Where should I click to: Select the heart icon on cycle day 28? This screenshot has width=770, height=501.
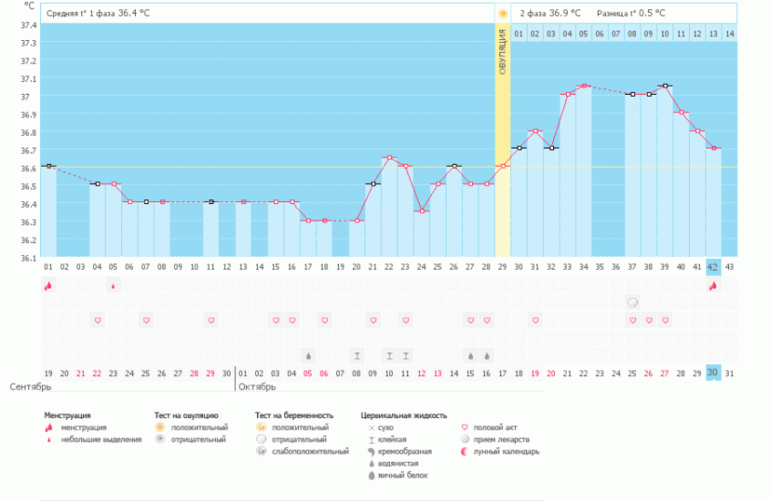[x=487, y=320]
